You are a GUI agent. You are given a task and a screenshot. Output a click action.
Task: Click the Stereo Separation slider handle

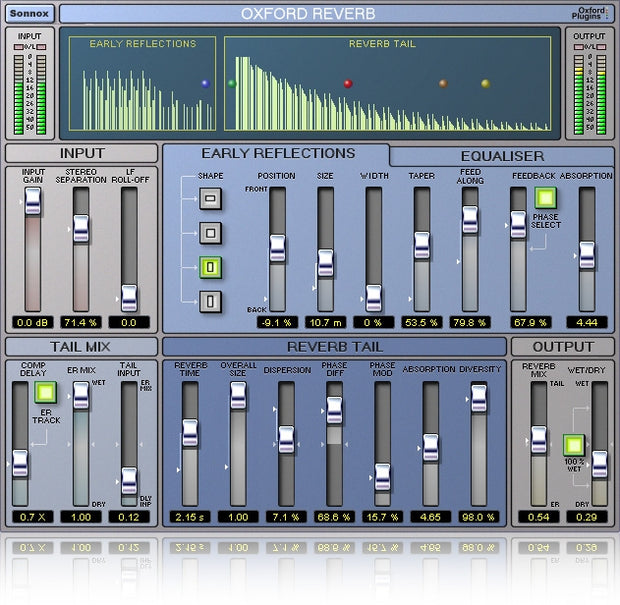[81, 228]
